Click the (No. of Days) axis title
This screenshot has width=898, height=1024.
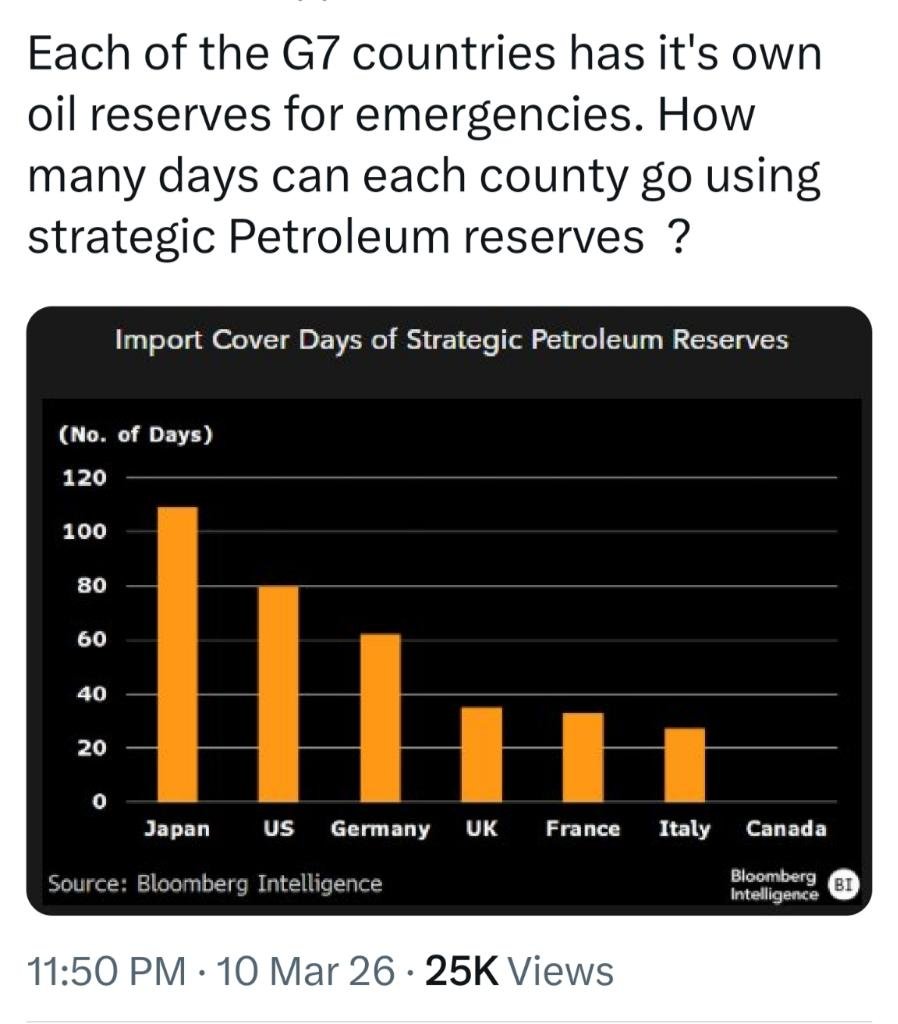136,435
